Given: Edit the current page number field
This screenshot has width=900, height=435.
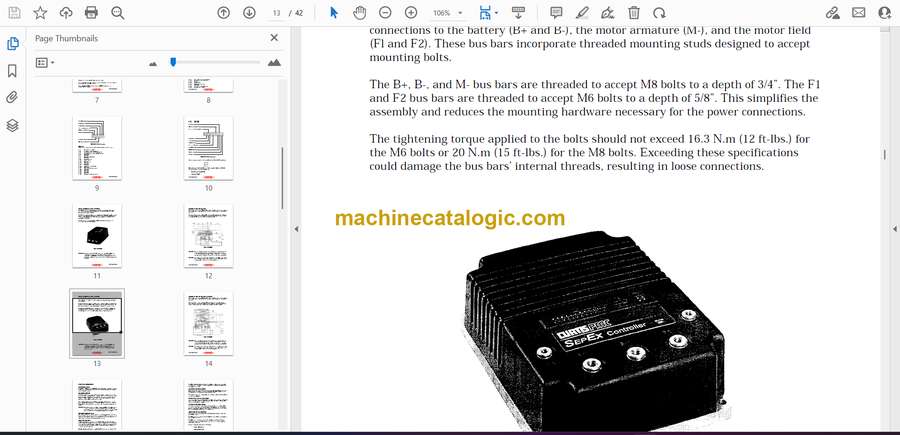Looking at the screenshot, I should pos(276,13).
